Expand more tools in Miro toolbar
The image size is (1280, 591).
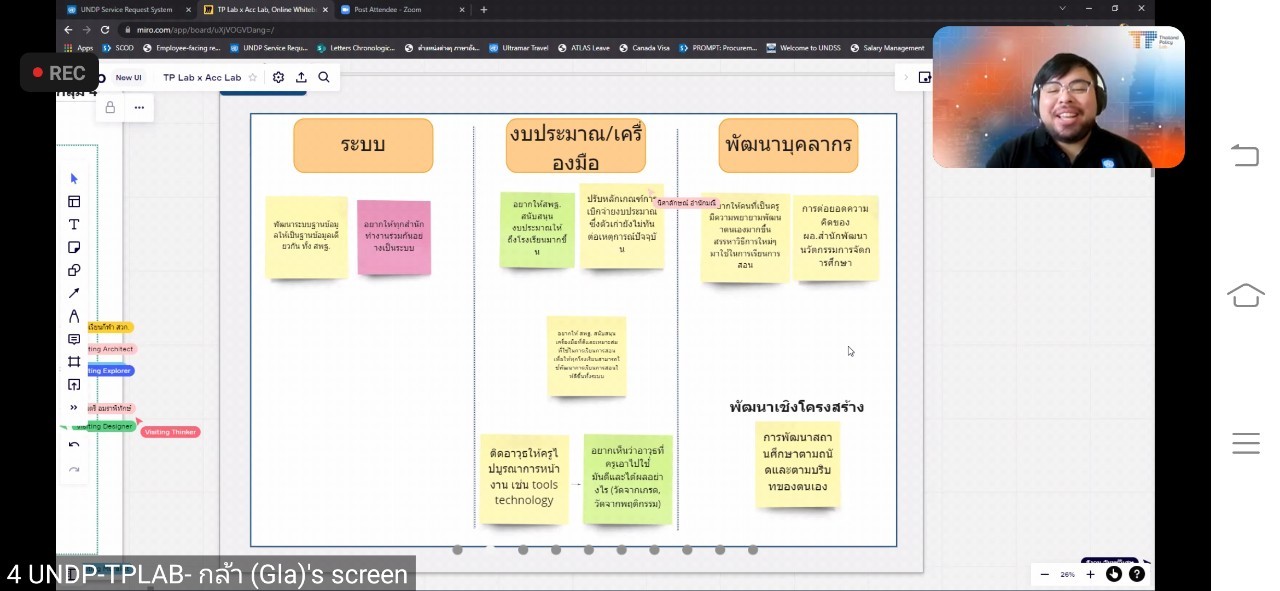(74, 408)
